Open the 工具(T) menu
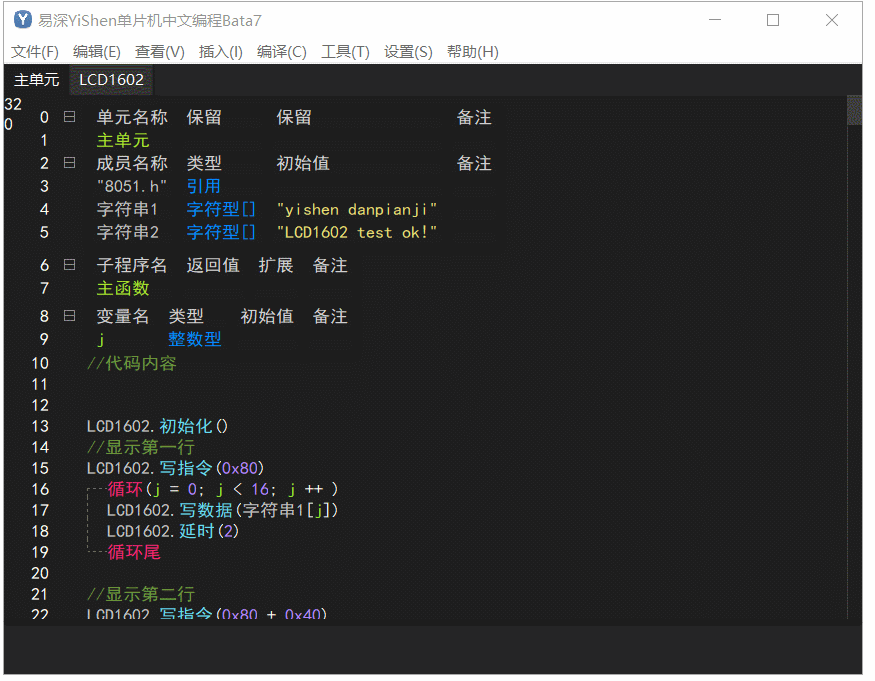Screen dimensions: 875x681 click(x=345, y=52)
